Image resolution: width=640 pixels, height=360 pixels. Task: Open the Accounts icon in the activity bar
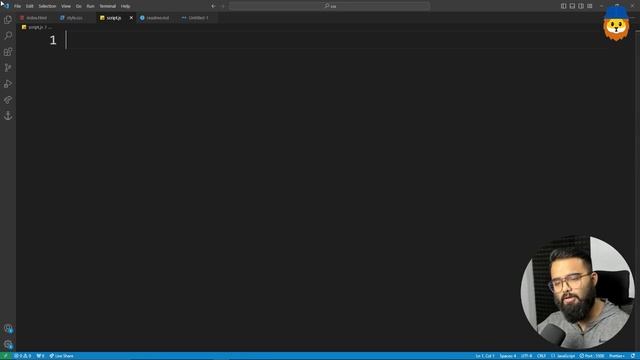point(8,328)
